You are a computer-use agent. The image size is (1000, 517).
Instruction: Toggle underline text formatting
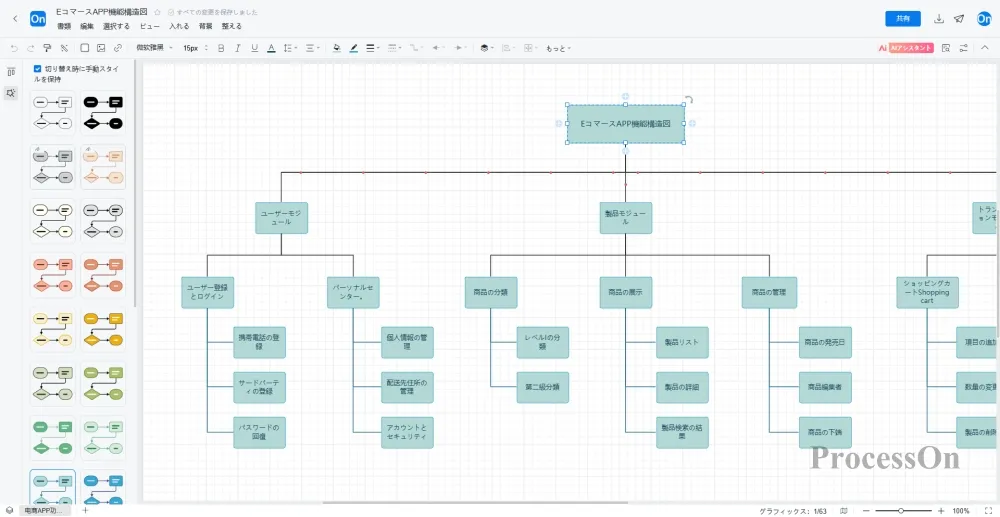coord(254,47)
